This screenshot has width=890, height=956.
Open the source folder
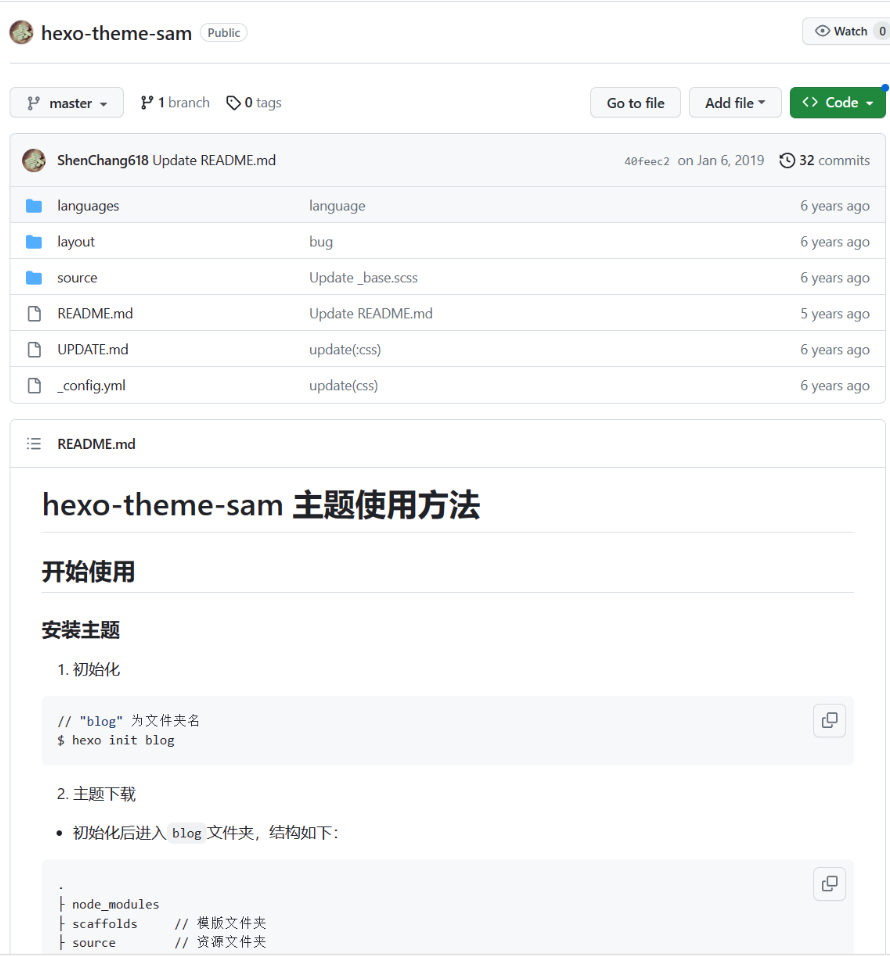pos(77,278)
